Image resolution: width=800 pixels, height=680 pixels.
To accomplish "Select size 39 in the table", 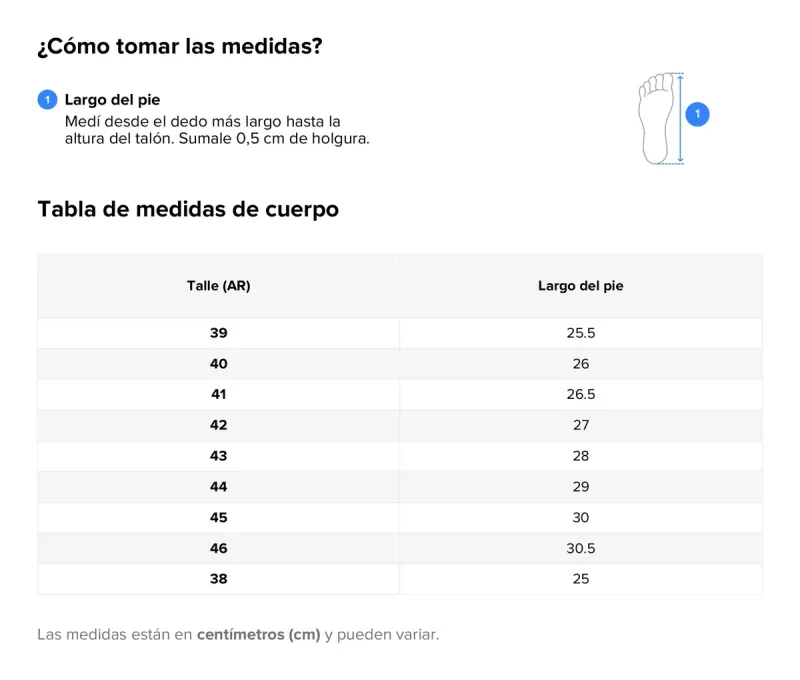I will pyautogui.click(x=218, y=333).
